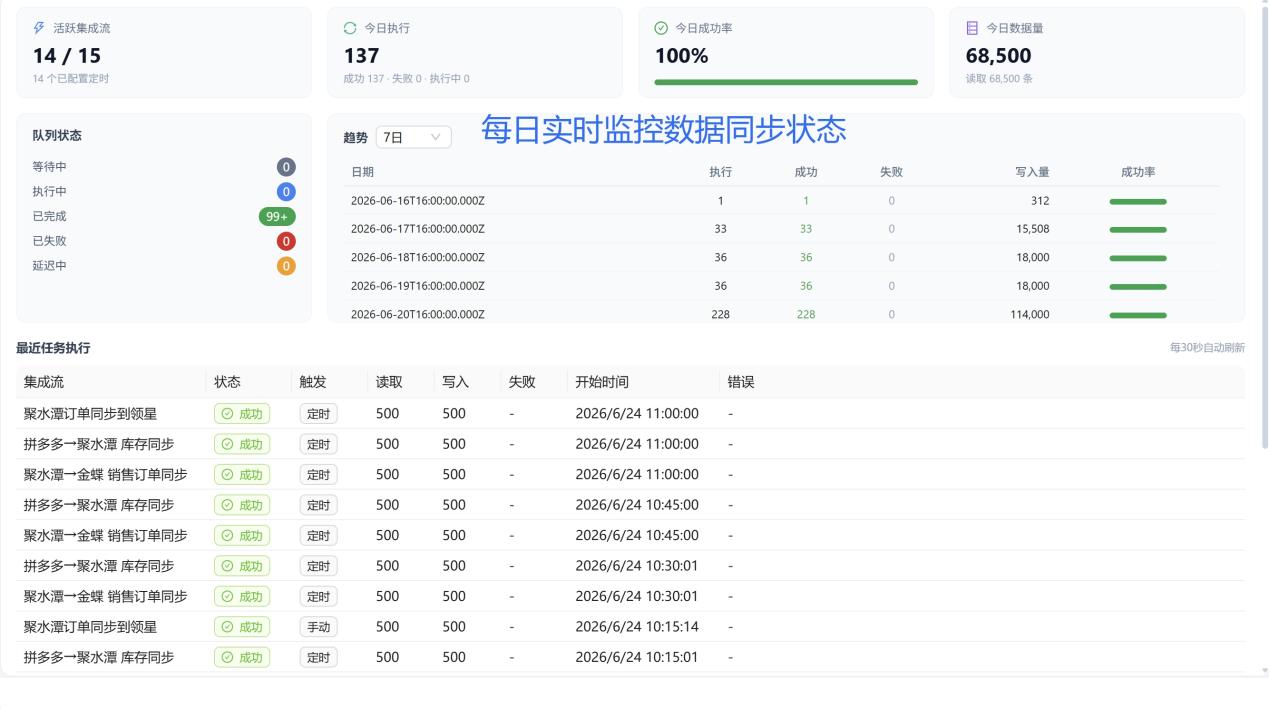Click the database icon beside 今日数据量
Viewport: 1269px width, 709px height.
pyautogui.click(x=972, y=28)
